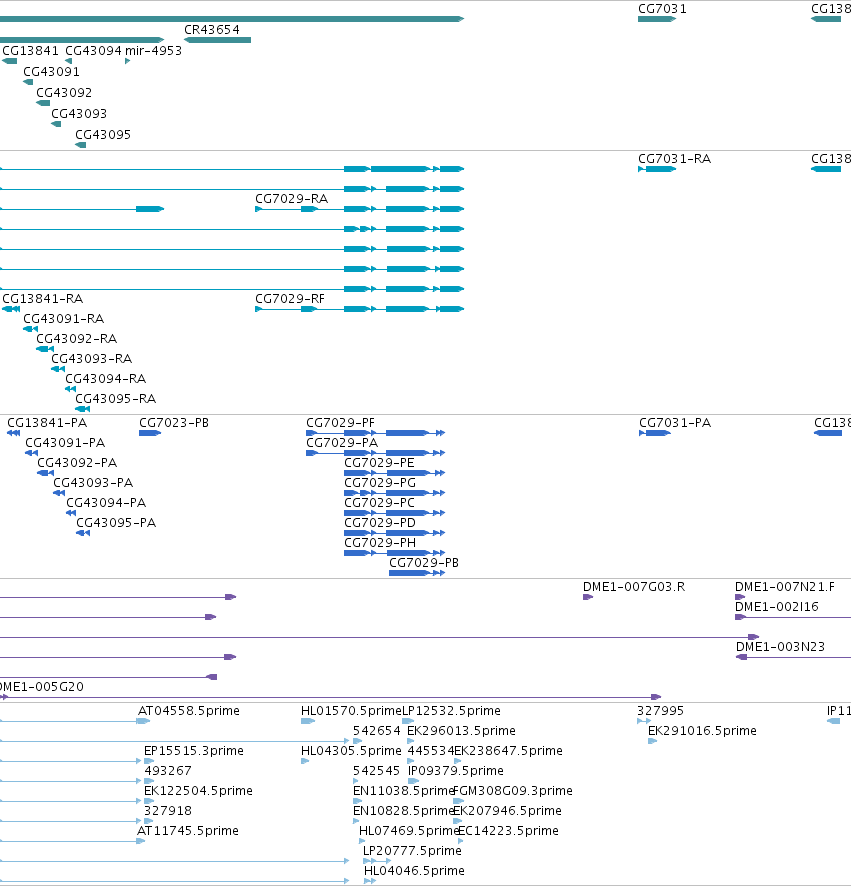Click the HL07469.5prime EST label
Screen dimensions: 851x886
(409, 831)
